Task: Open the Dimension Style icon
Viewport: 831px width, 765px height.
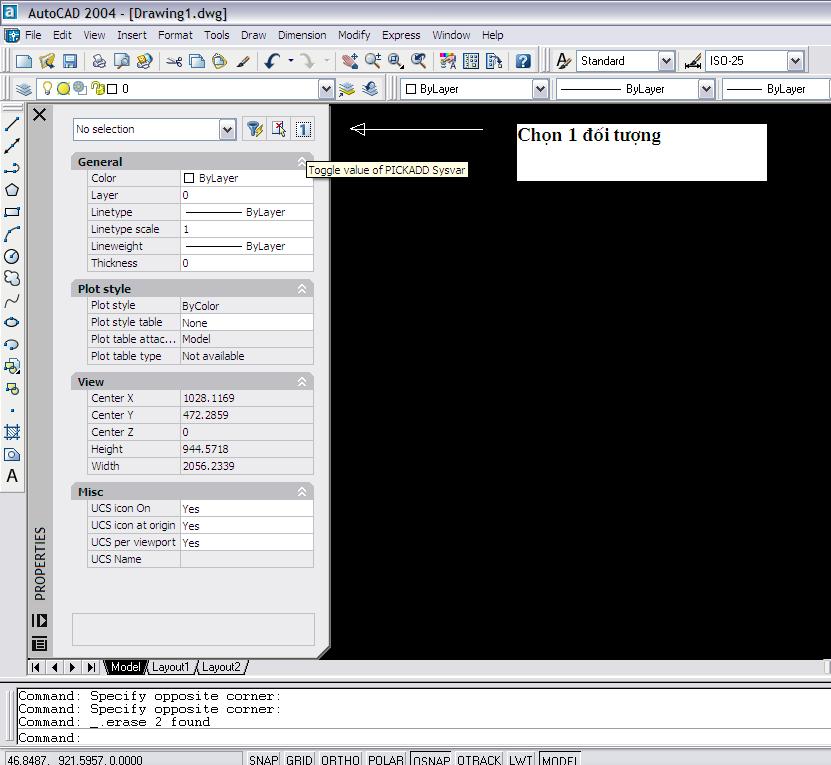Action: tap(693, 61)
